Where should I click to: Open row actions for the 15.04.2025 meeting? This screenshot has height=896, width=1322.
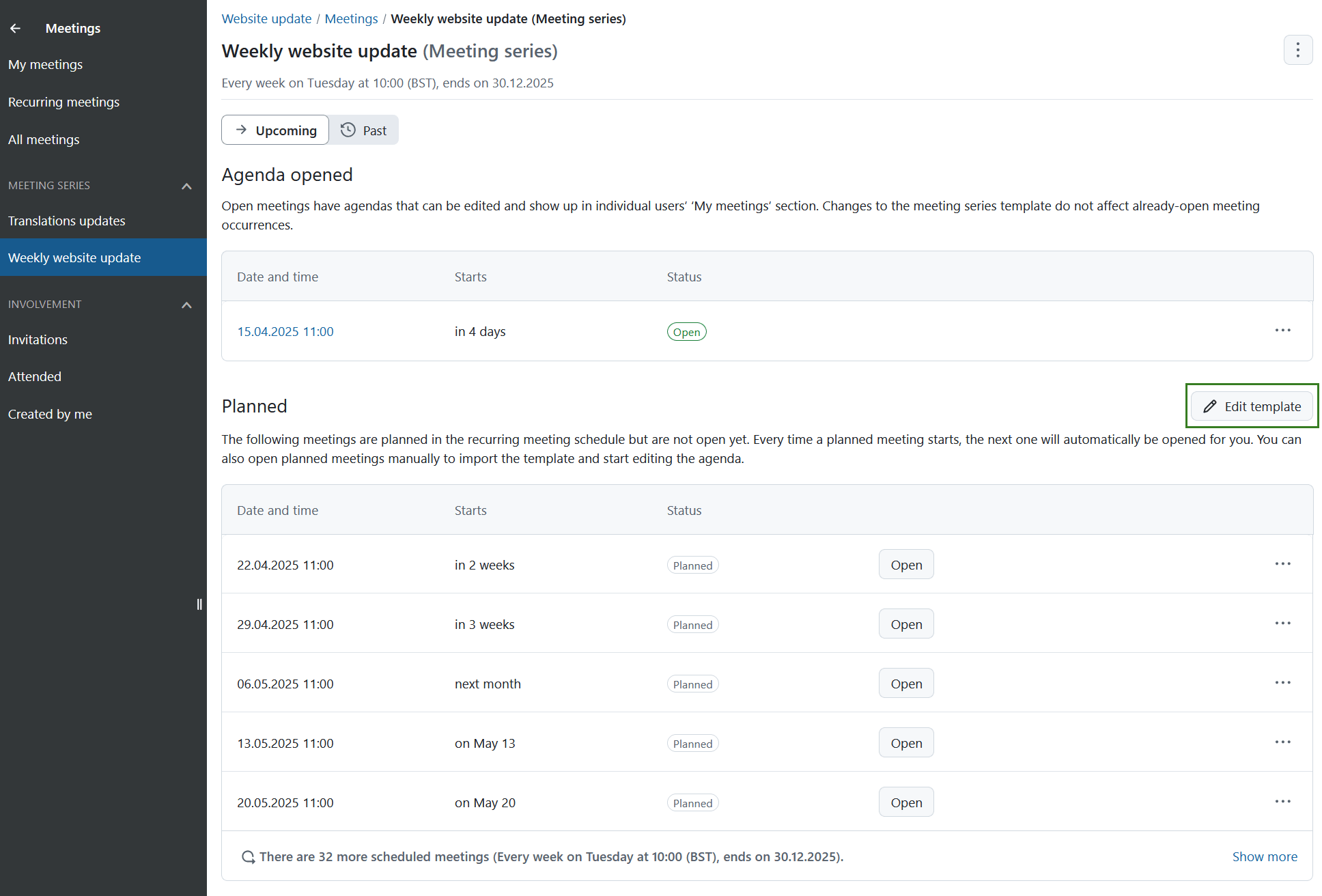point(1282,331)
